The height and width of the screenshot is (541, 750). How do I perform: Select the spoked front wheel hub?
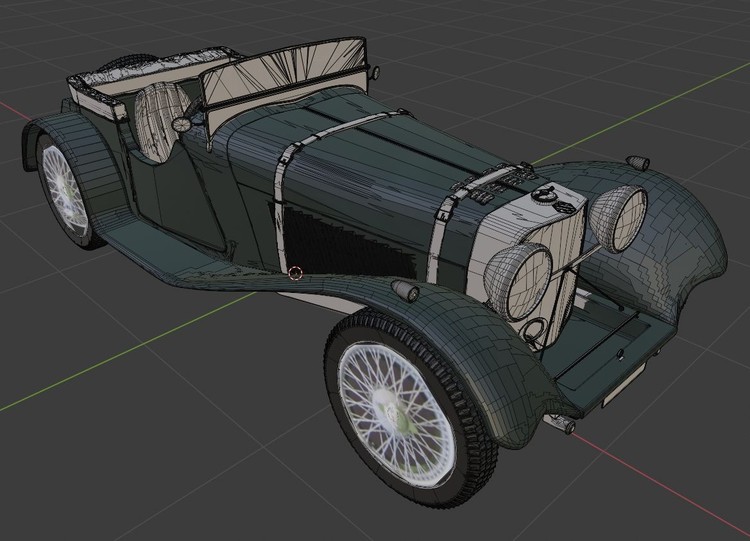[391, 405]
